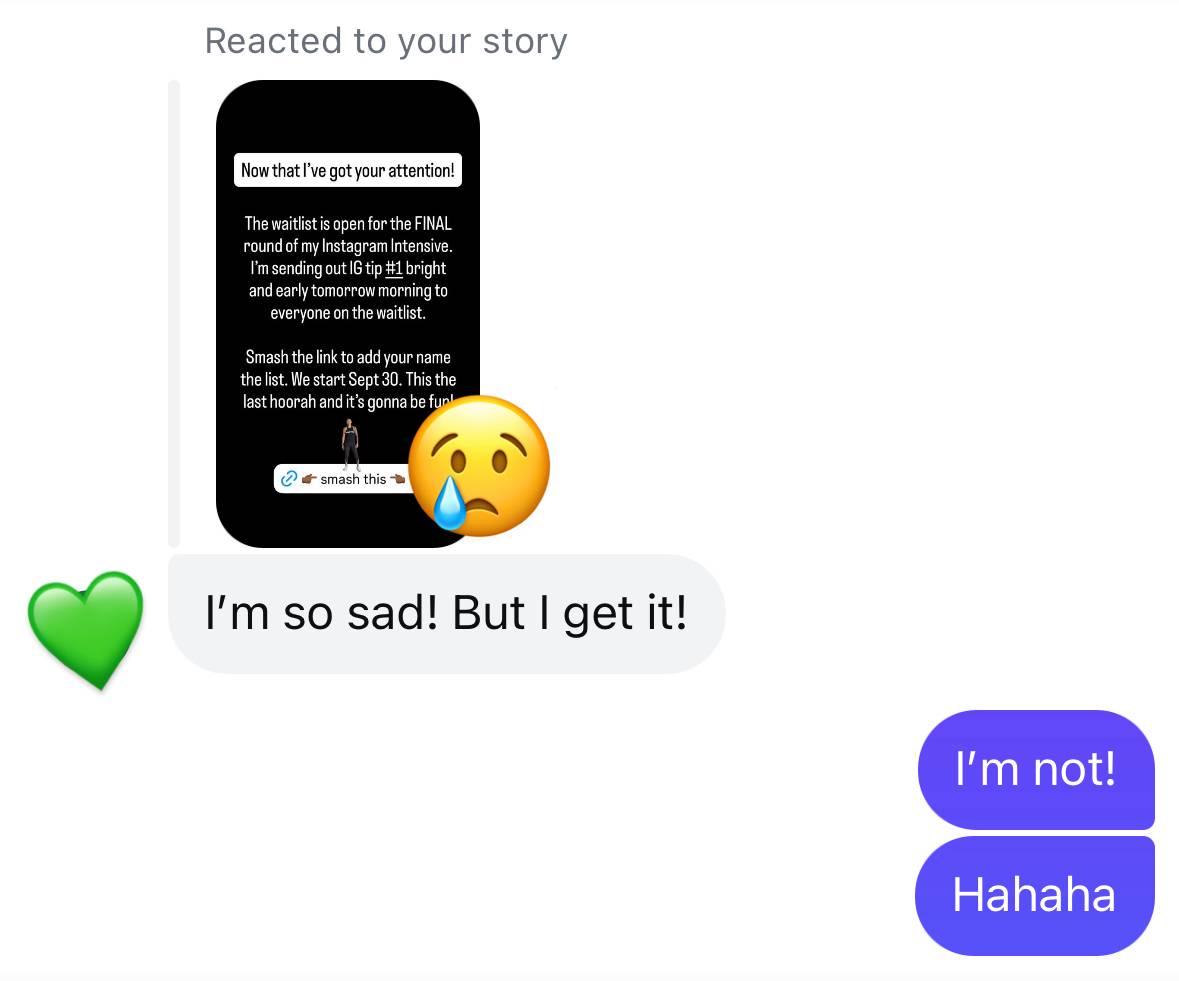This screenshot has width=1179, height=981.
Task: Click the underlined #1 hashtag in the story
Action: click(394, 268)
